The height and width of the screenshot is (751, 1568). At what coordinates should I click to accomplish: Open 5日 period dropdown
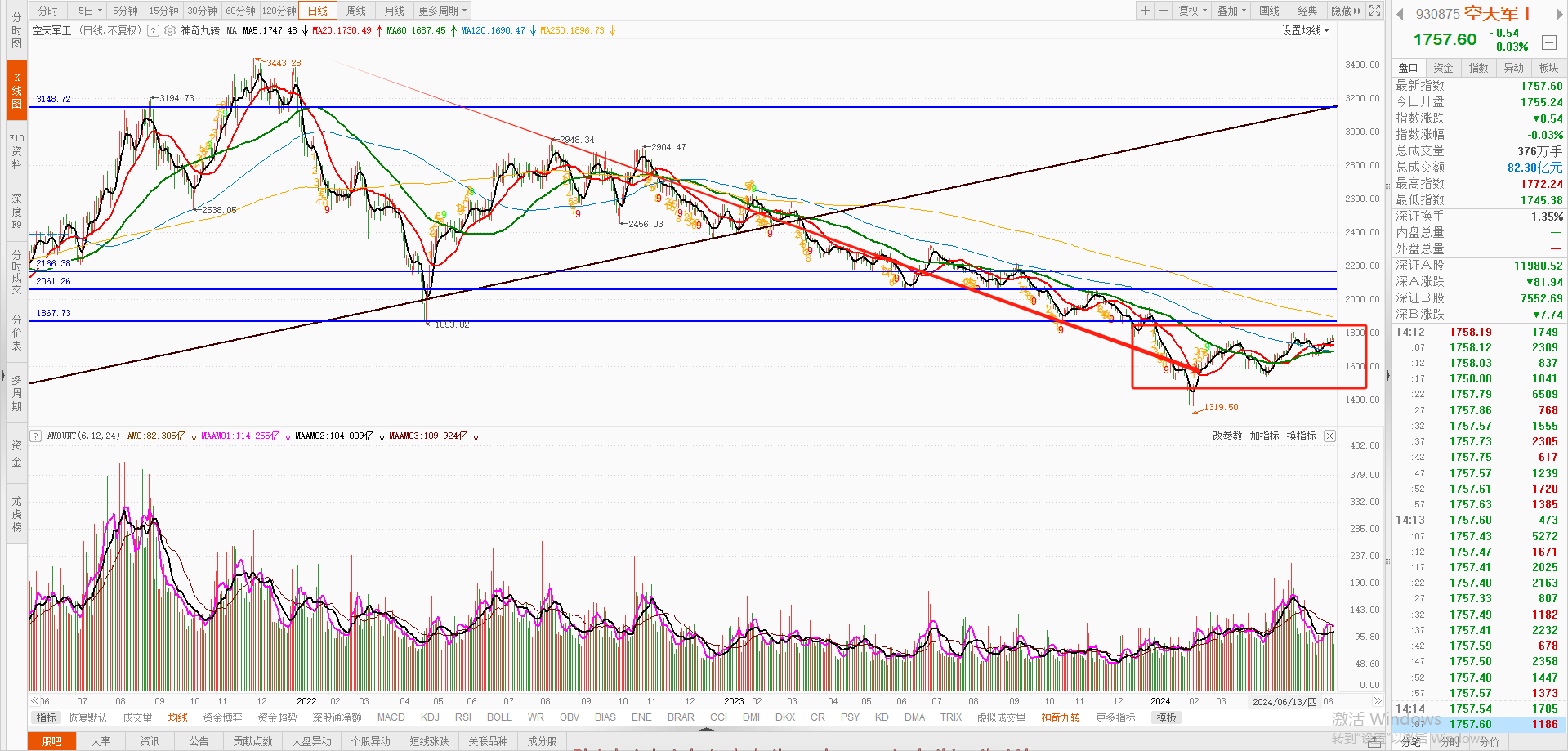point(90,11)
